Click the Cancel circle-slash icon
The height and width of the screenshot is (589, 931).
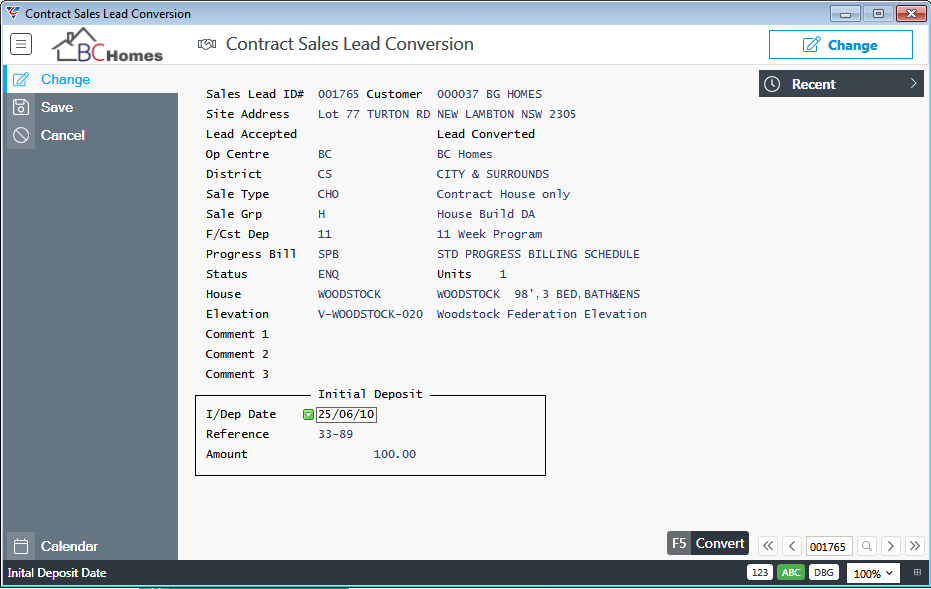pos(21,135)
